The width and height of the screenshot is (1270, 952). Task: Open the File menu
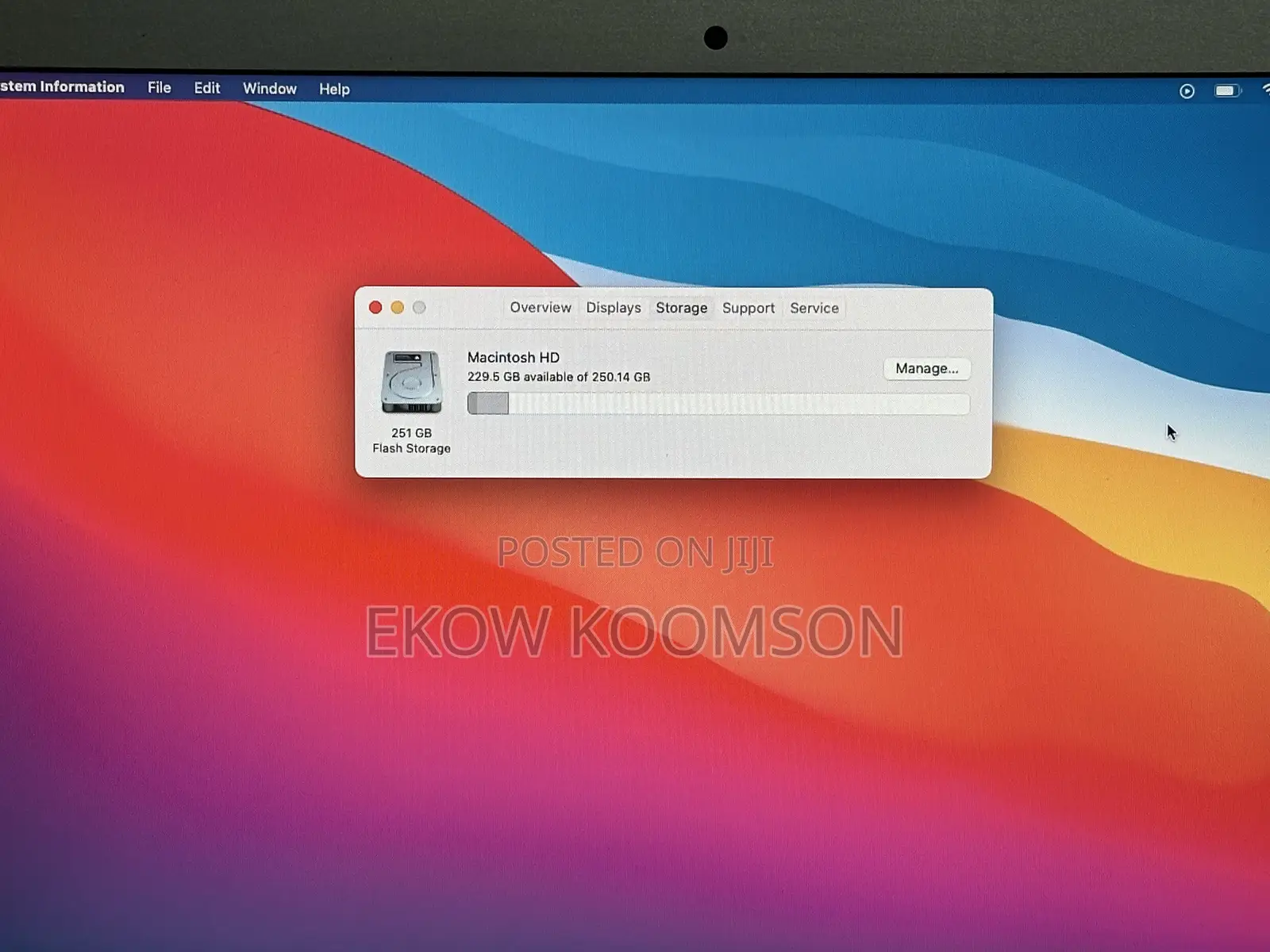[159, 87]
